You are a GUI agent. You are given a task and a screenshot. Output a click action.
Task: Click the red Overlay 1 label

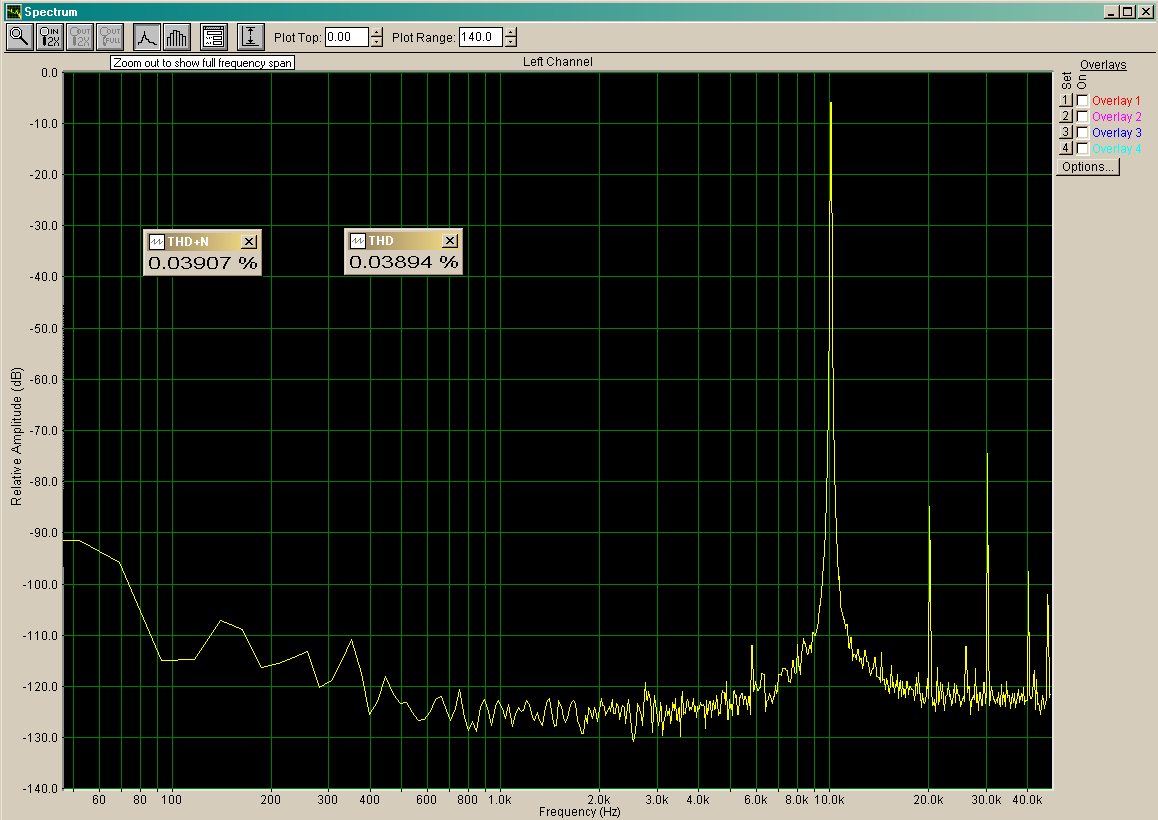pos(1116,100)
